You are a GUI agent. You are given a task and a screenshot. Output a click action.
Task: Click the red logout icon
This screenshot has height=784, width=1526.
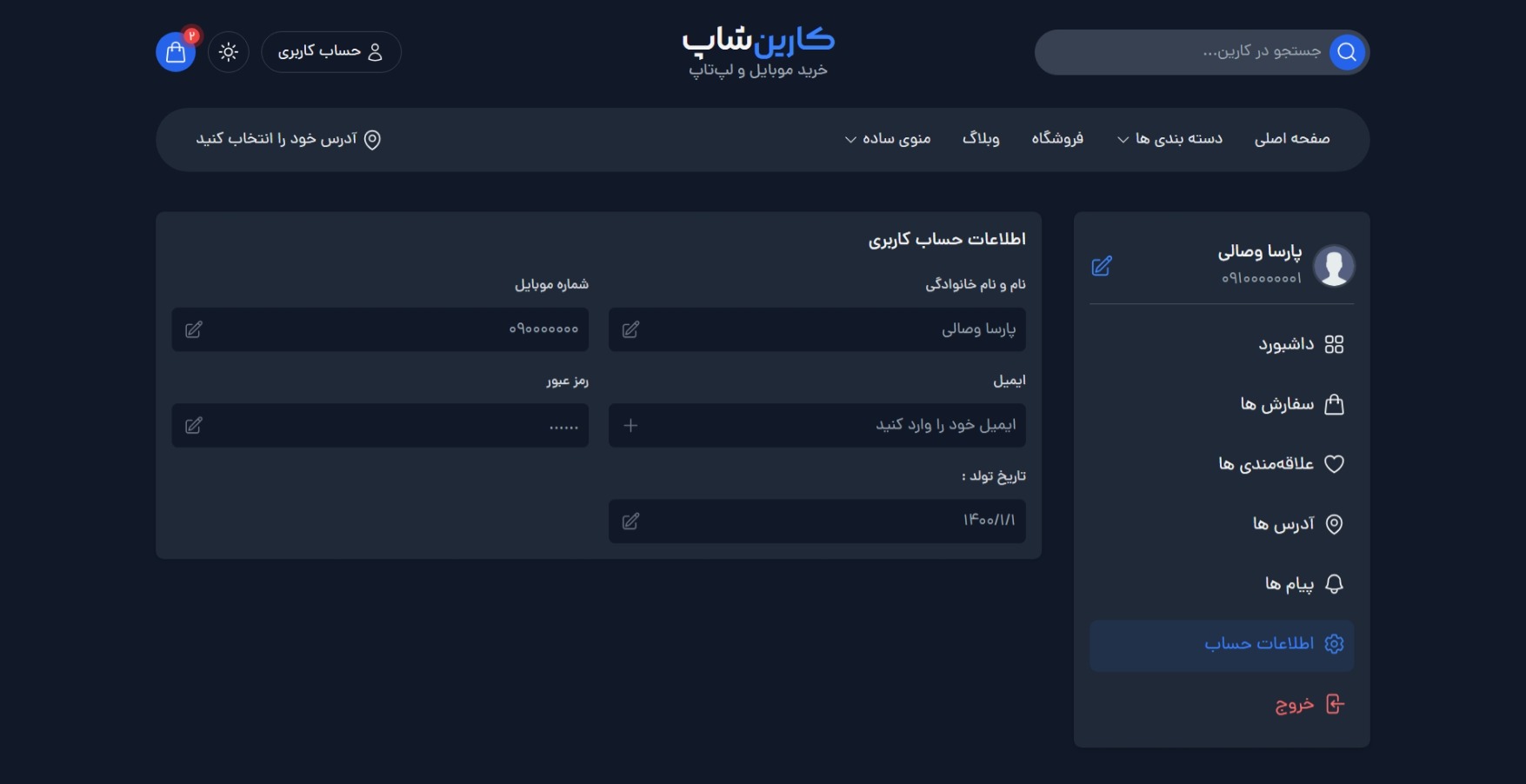coord(1335,704)
